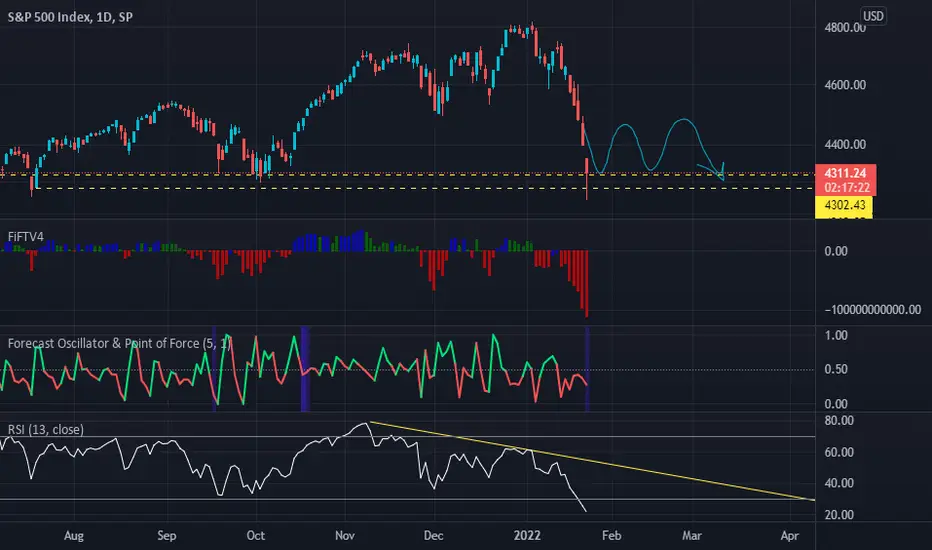Click the S&P 500 Index, 1D, SP title
This screenshot has width=932, height=550.
pyautogui.click(x=70, y=17)
